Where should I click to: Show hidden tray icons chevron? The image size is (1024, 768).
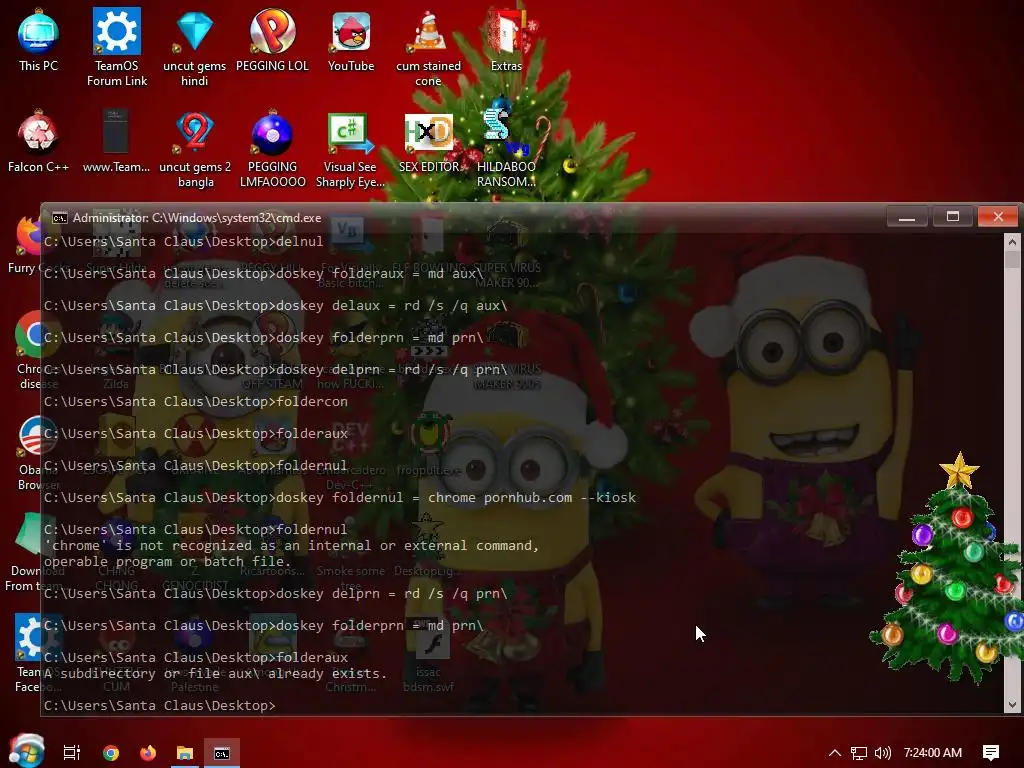tap(835, 753)
